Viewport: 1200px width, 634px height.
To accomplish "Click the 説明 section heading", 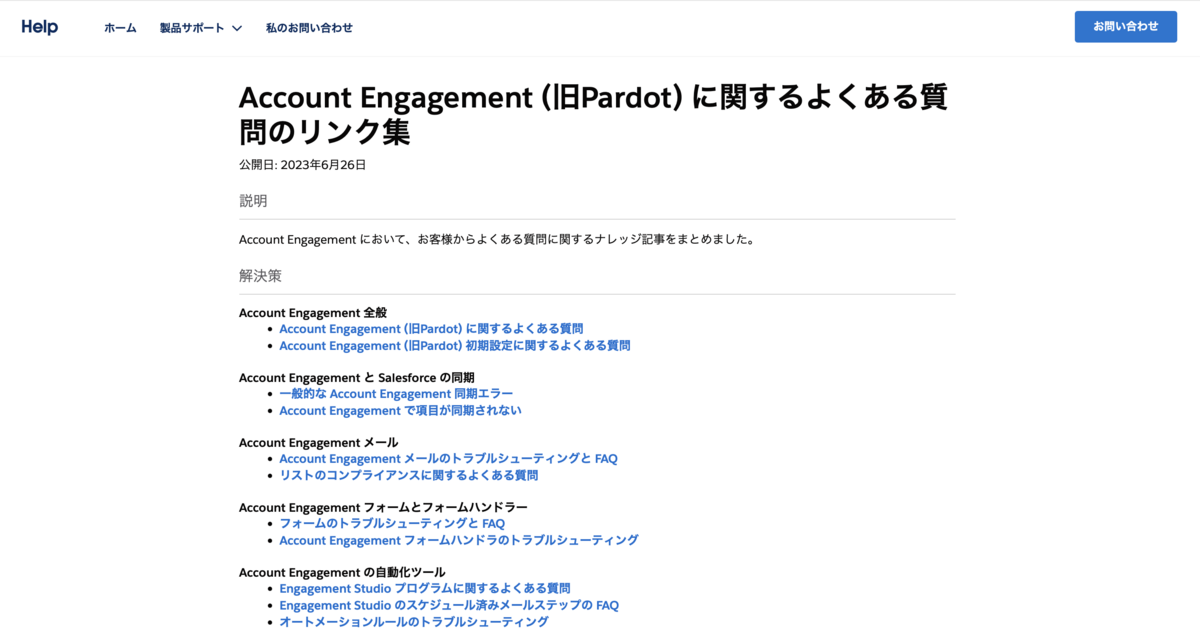I will coord(253,201).
